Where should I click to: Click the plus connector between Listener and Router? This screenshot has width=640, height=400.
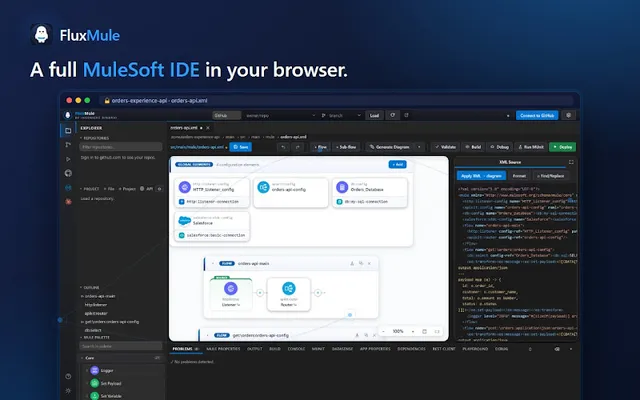(260, 293)
